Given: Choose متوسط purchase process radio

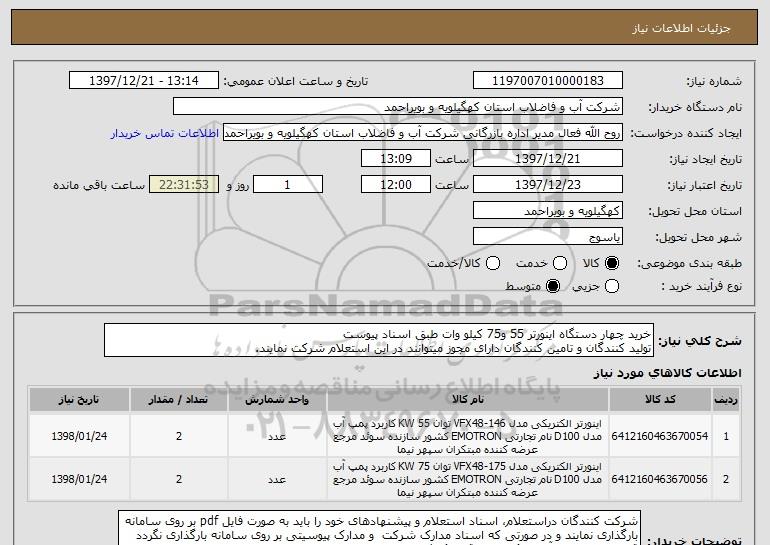Looking at the screenshot, I should [553, 286].
